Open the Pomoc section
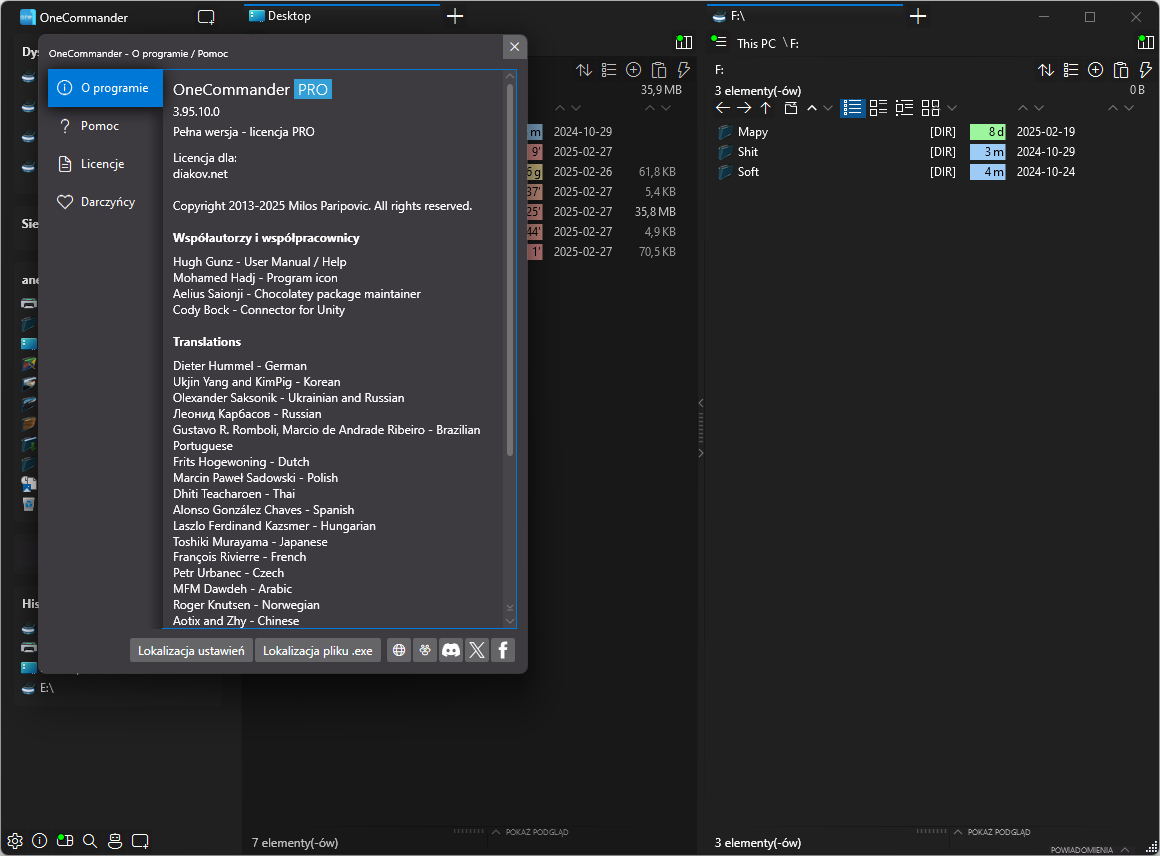1160x856 pixels. pyautogui.click(x=105, y=126)
